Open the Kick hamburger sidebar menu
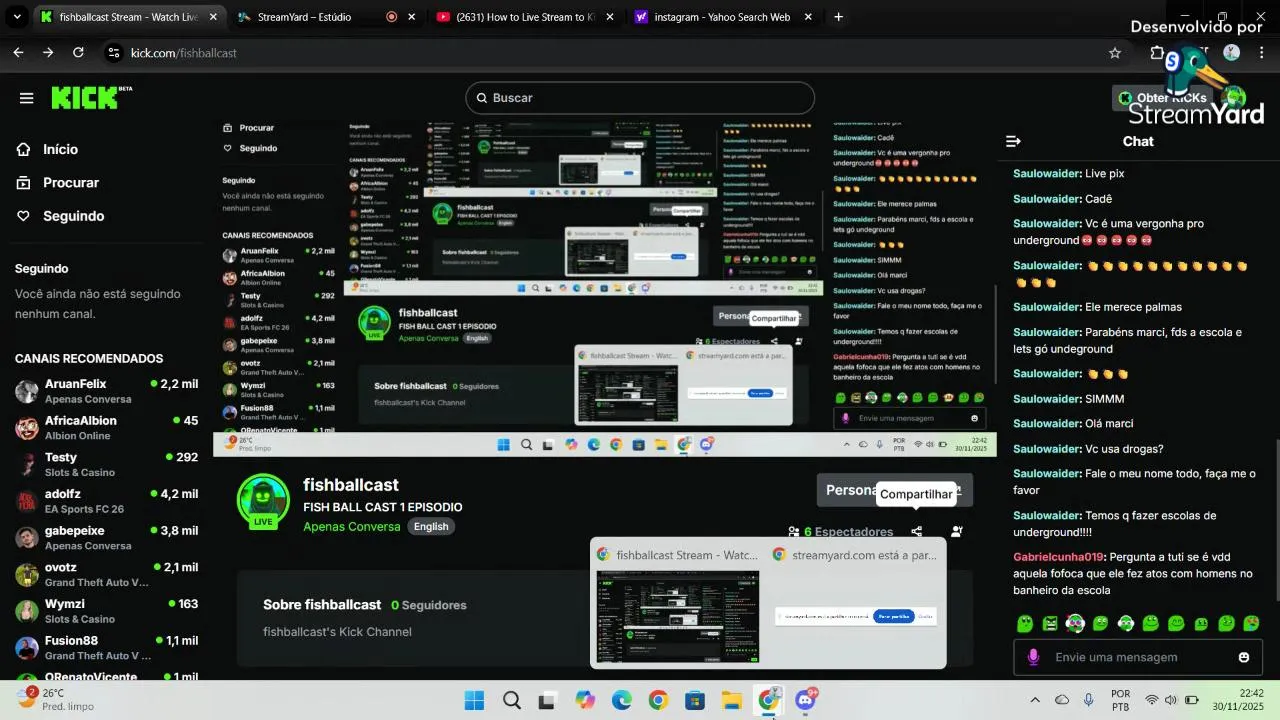 27,98
